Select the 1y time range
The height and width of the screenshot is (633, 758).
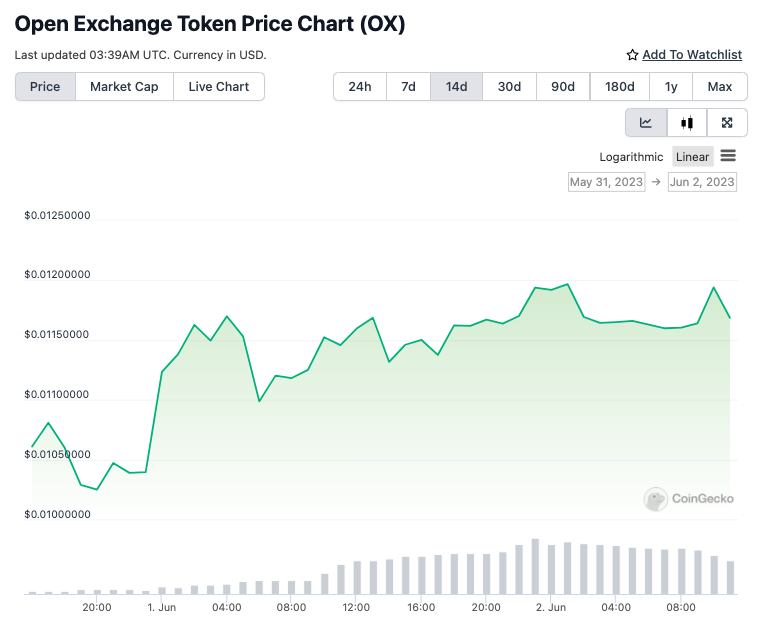671,87
